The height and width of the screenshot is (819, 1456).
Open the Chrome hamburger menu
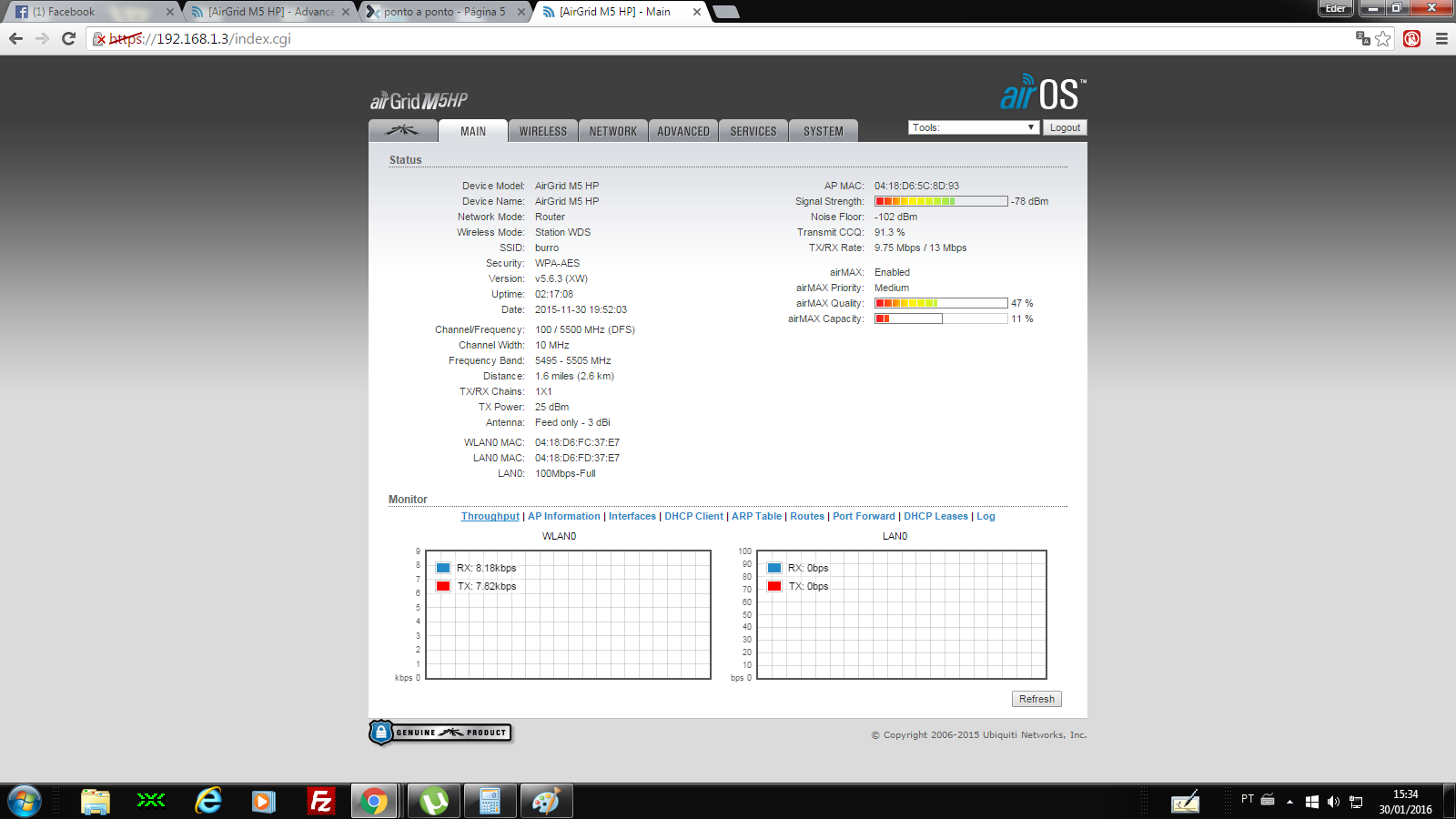pyautogui.click(x=1441, y=38)
